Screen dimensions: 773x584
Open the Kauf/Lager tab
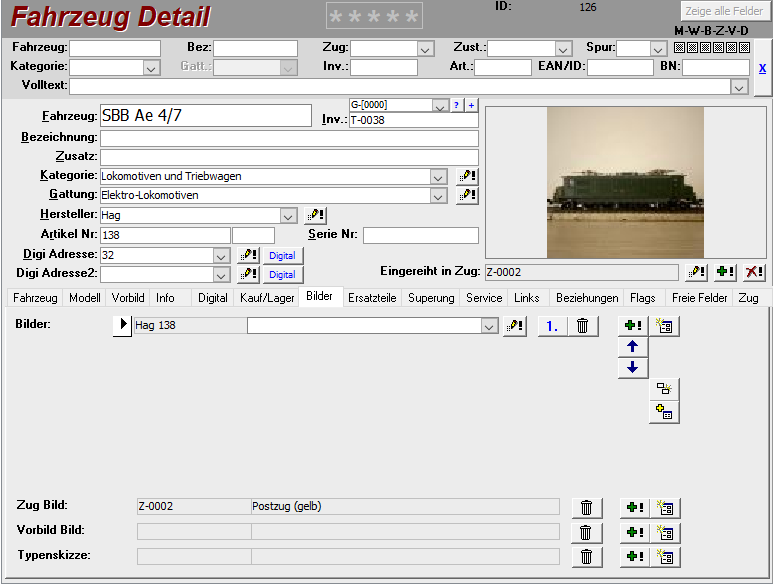(267, 298)
